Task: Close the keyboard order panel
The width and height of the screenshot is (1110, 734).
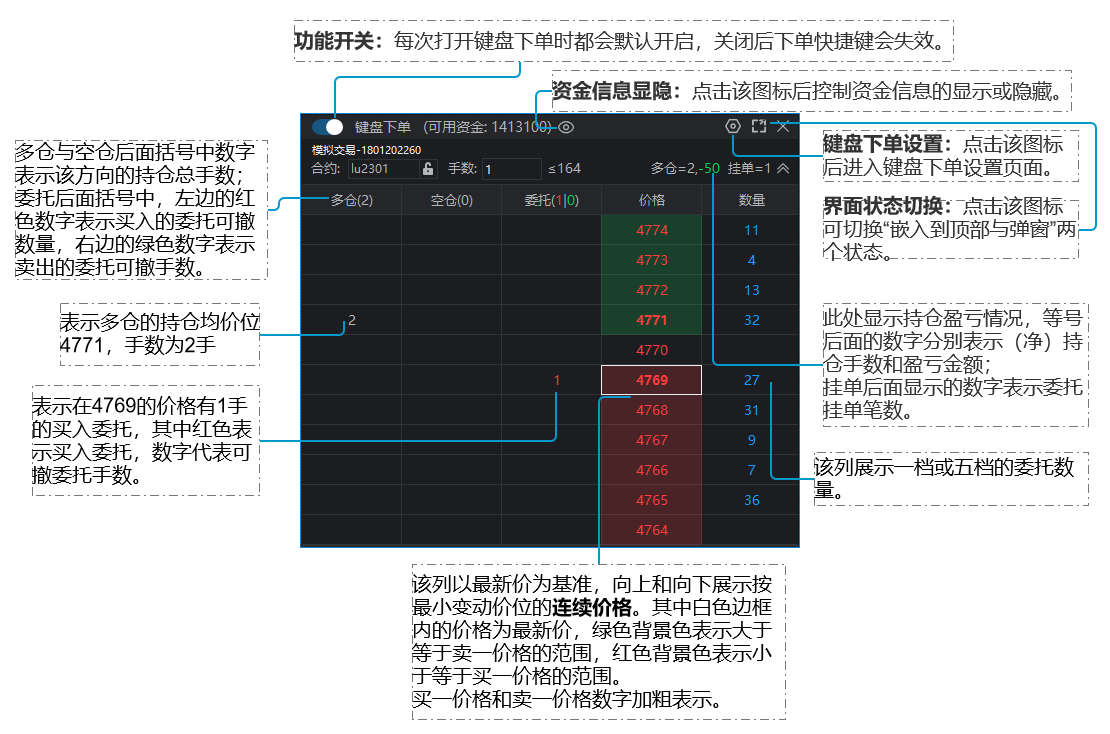Action: tap(783, 126)
